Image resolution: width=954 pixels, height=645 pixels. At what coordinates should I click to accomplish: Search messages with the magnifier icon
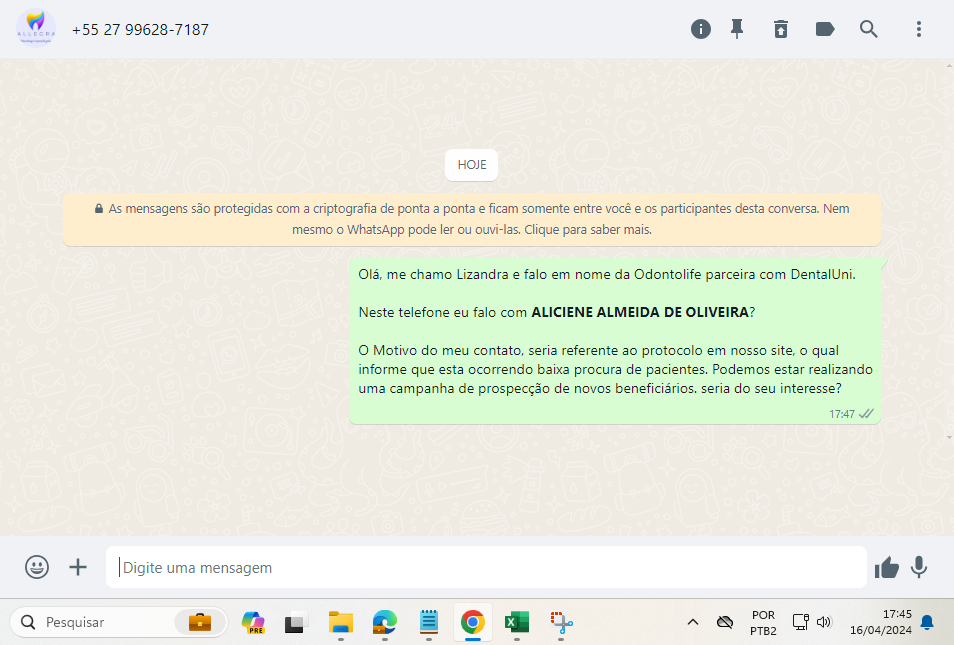tap(868, 29)
